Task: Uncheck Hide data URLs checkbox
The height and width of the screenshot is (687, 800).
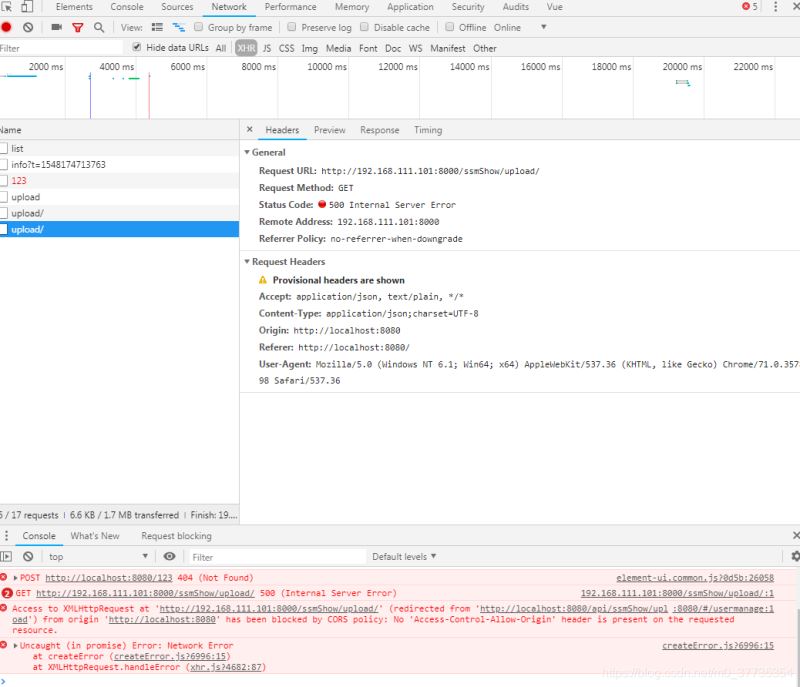Action: pyautogui.click(x=137, y=47)
